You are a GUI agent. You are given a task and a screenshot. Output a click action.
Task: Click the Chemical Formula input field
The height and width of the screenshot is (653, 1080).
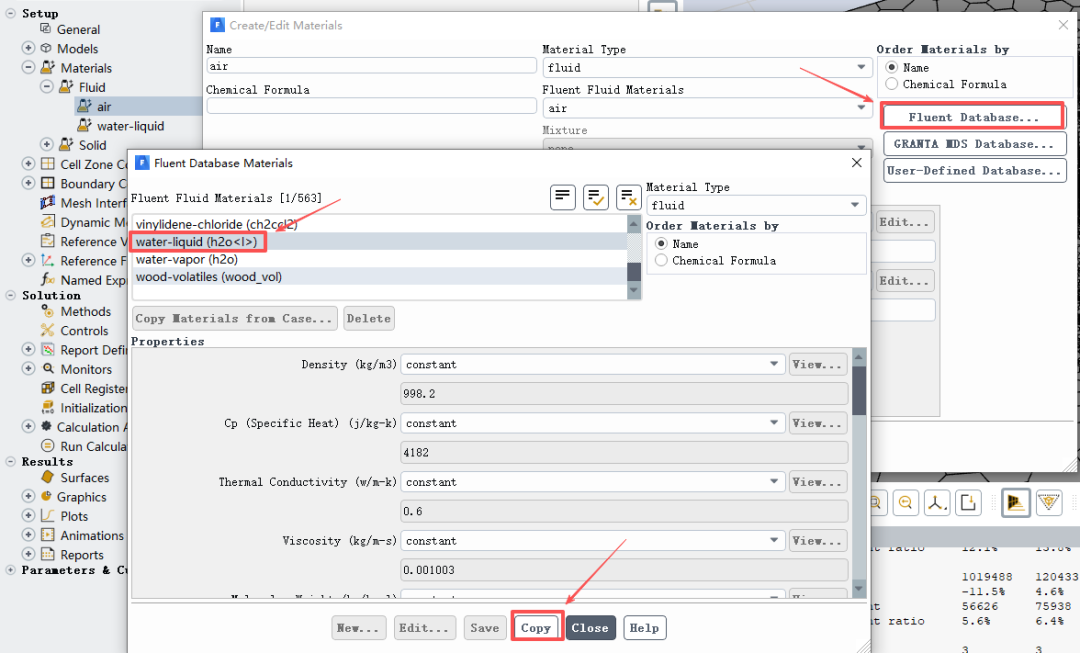(371, 106)
